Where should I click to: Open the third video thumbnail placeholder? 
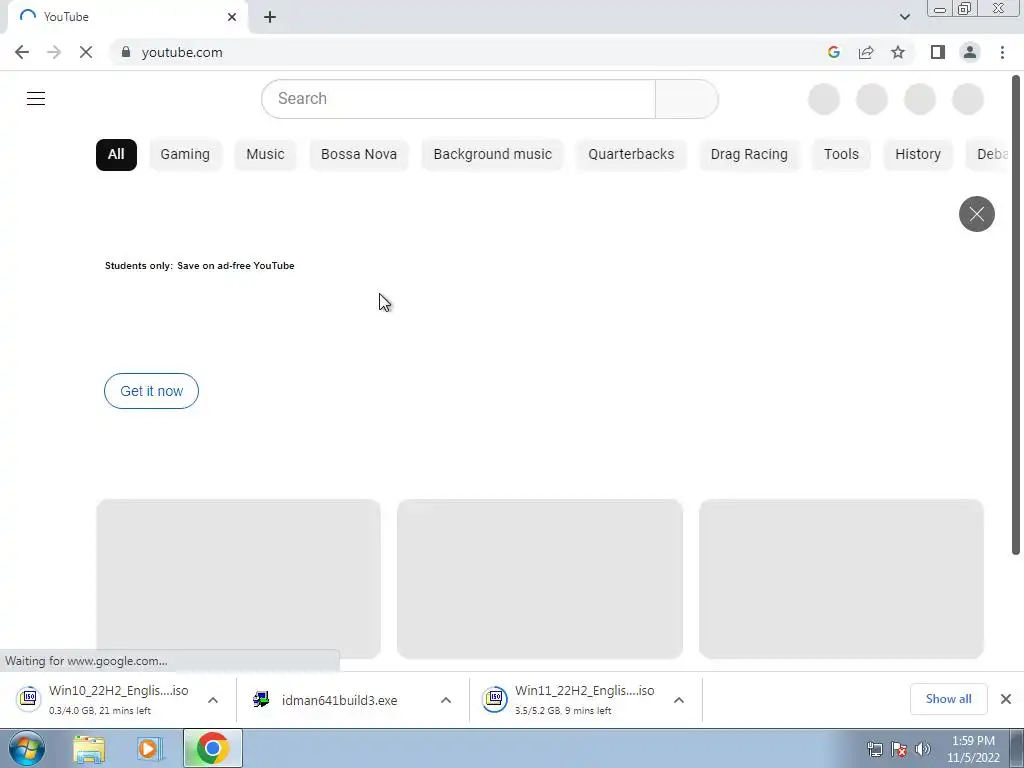[x=841, y=579]
